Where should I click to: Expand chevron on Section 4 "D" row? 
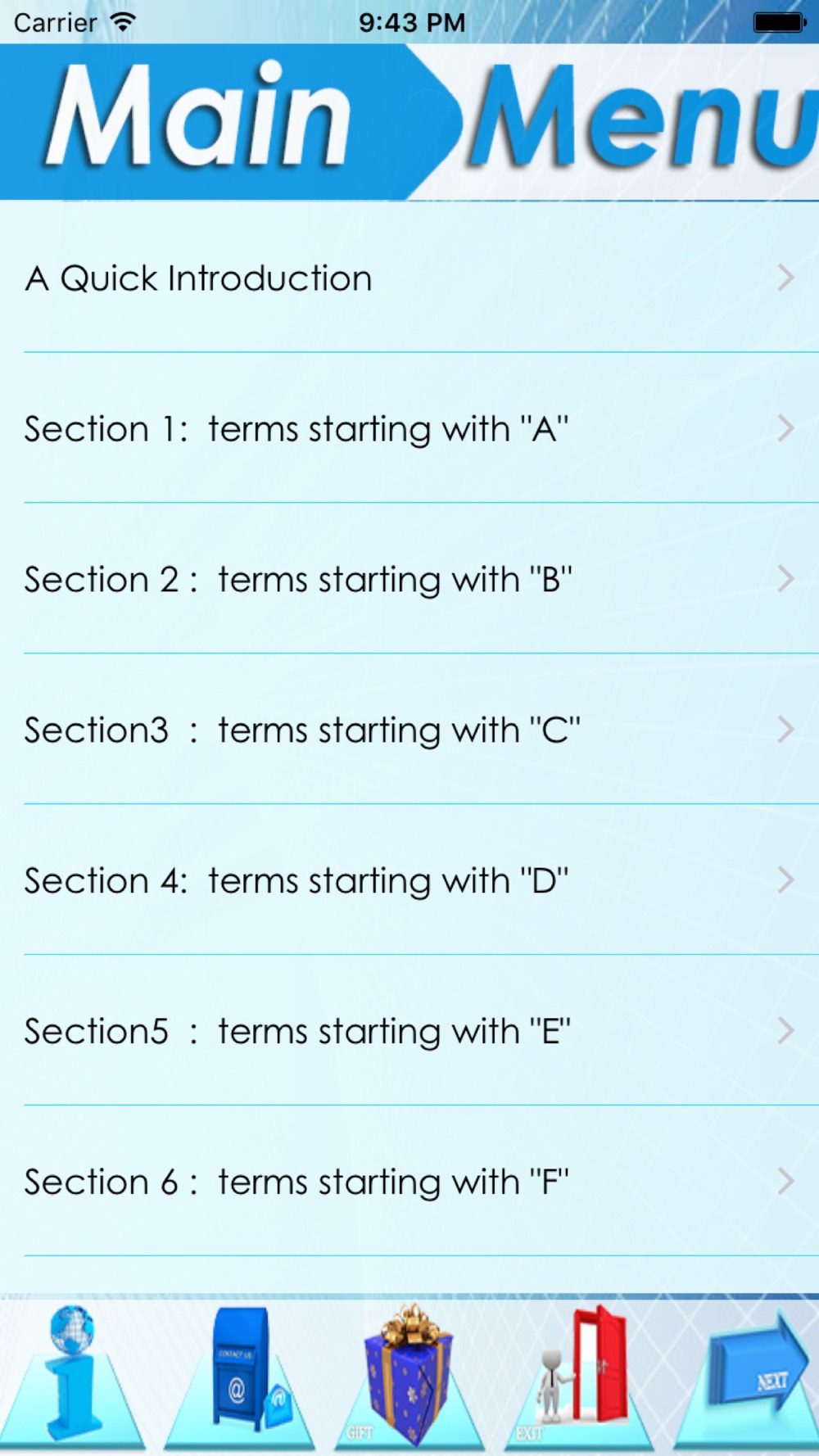click(785, 880)
